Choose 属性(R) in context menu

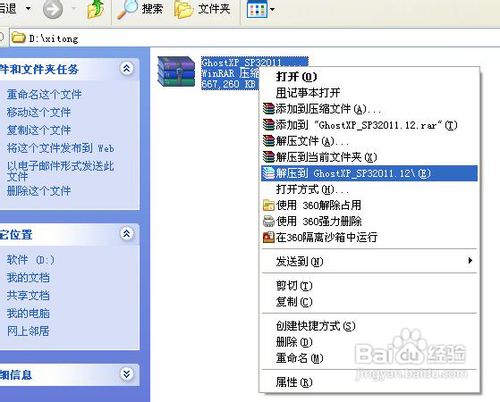[369, 382]
